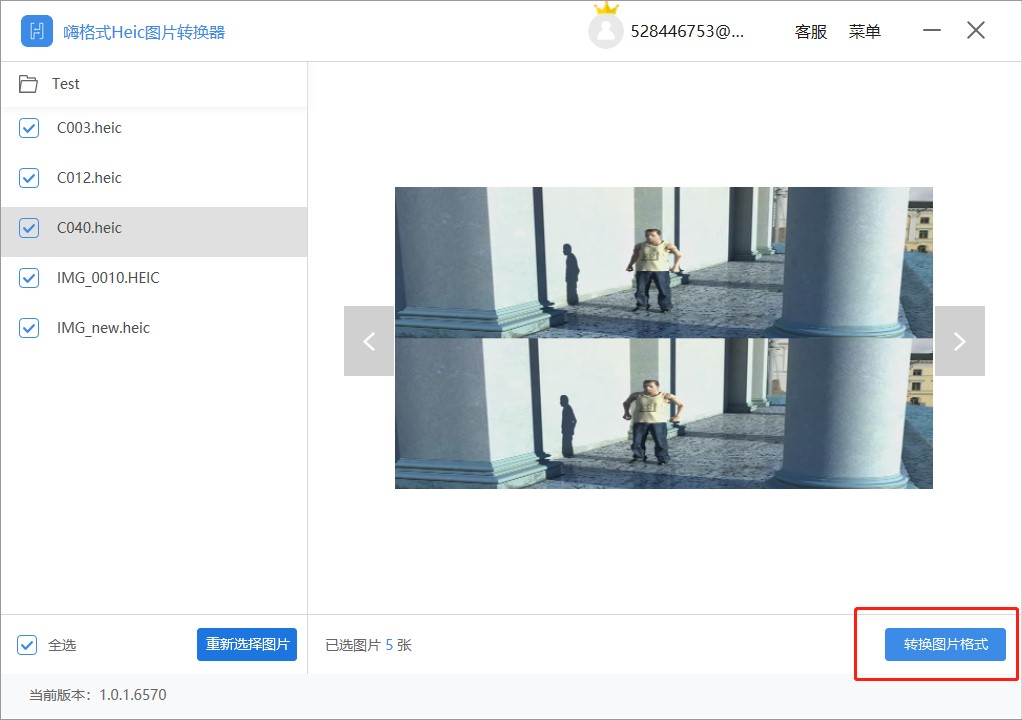
Task: Toggle the C040.heic checkbox
Action: 28,228
